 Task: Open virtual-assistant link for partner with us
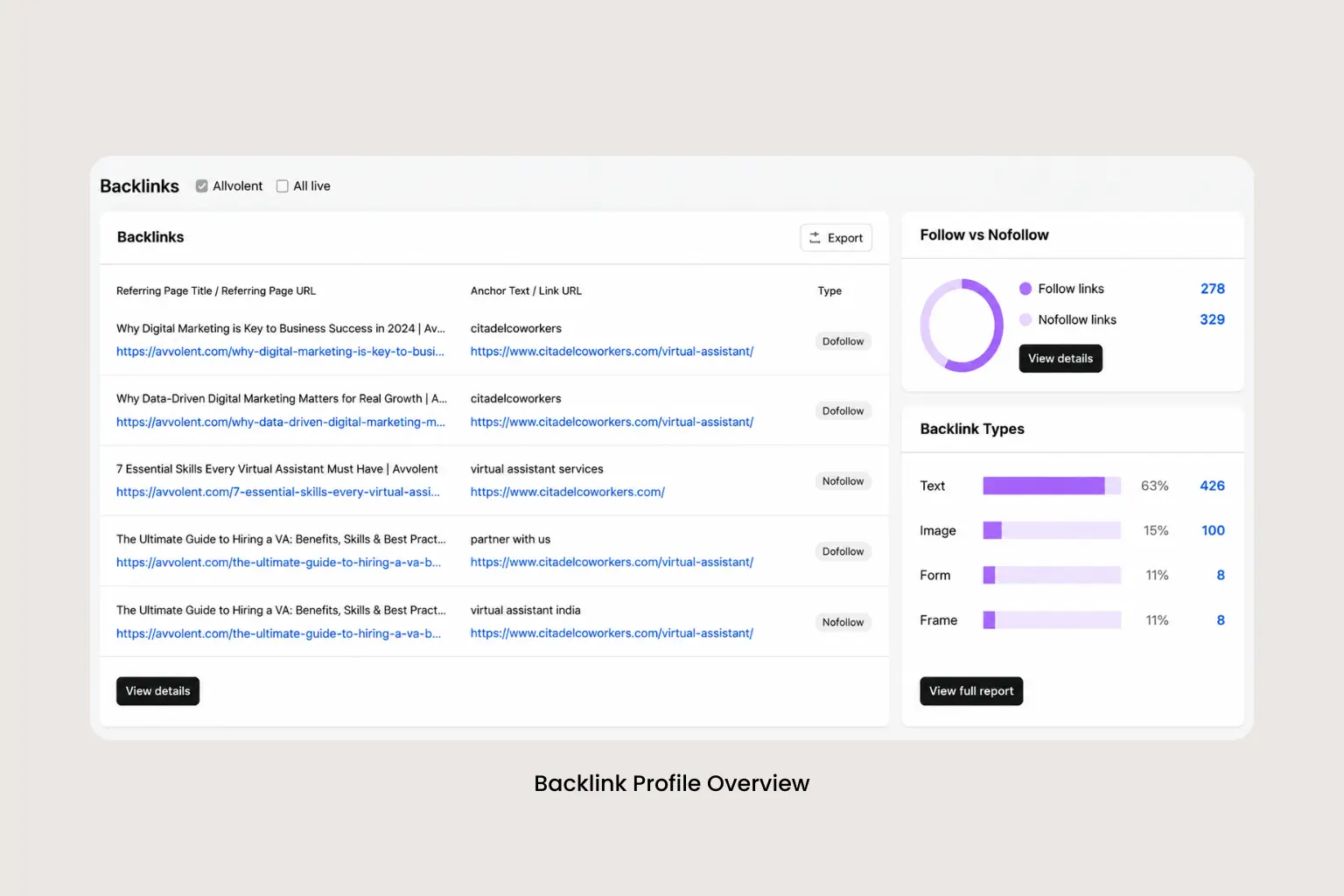point(612,563)
